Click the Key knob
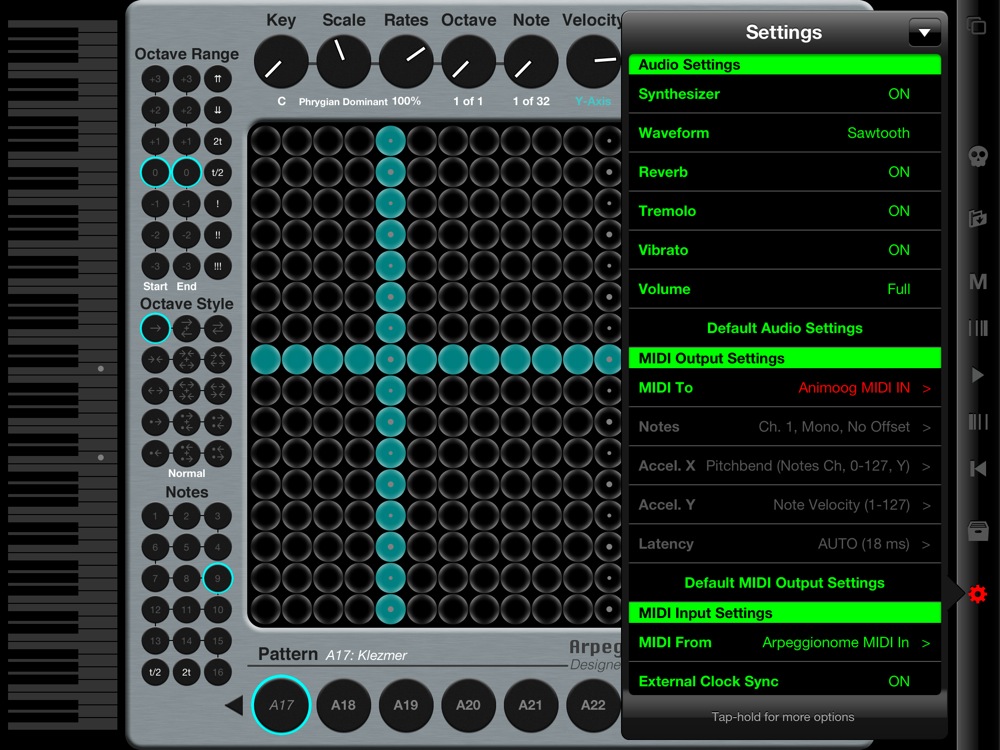Screen dimensions: 1000x750 (x=281, y=62)
